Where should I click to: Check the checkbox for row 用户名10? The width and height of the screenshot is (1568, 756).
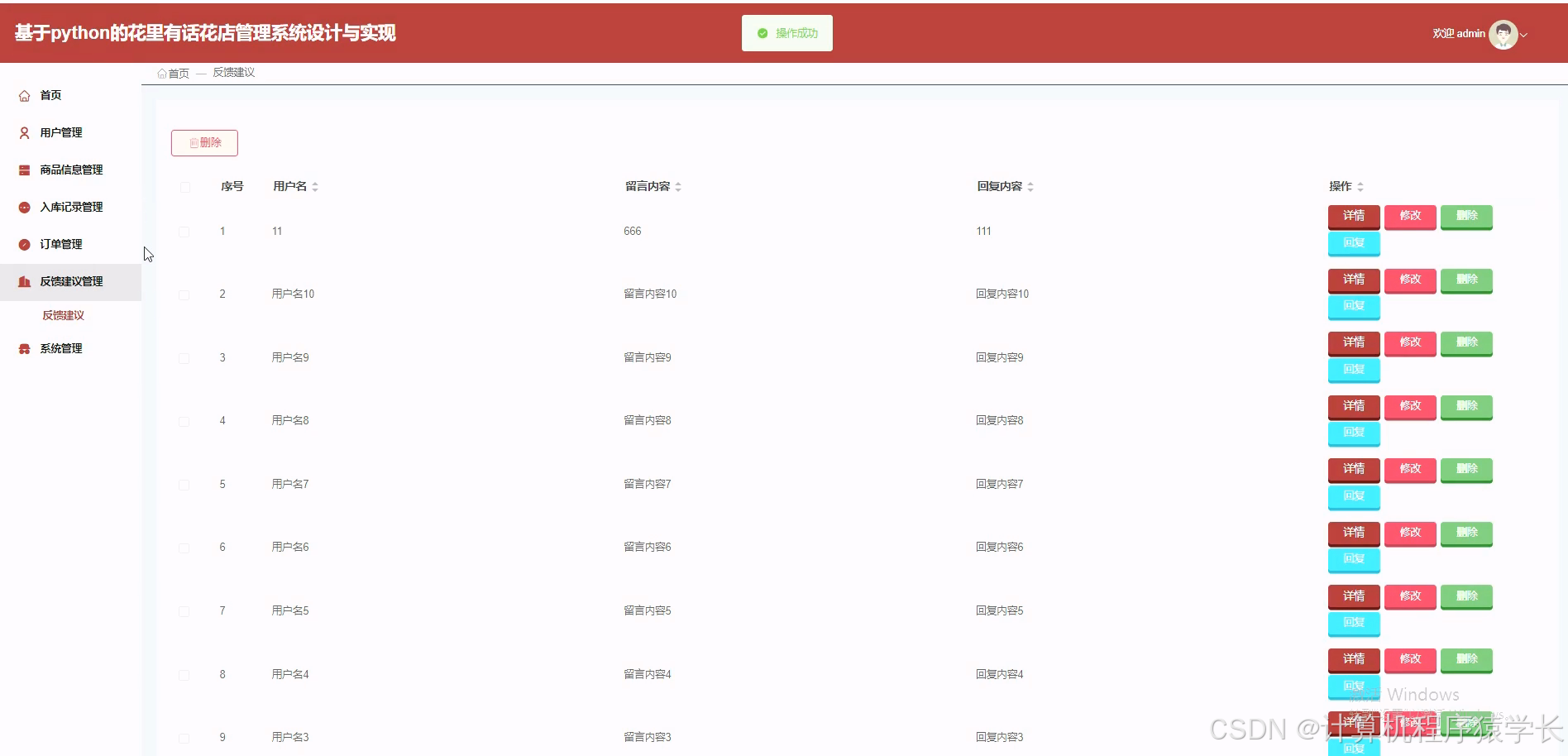184,294
